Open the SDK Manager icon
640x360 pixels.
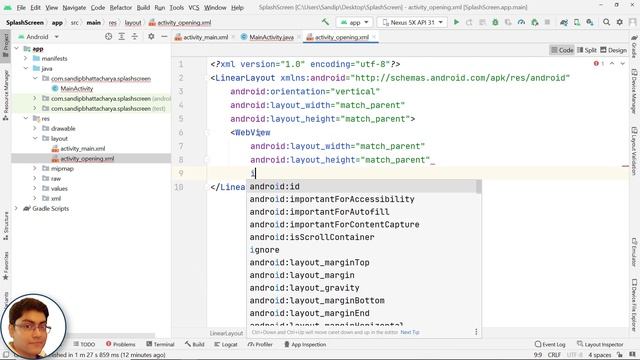(590, 22)
